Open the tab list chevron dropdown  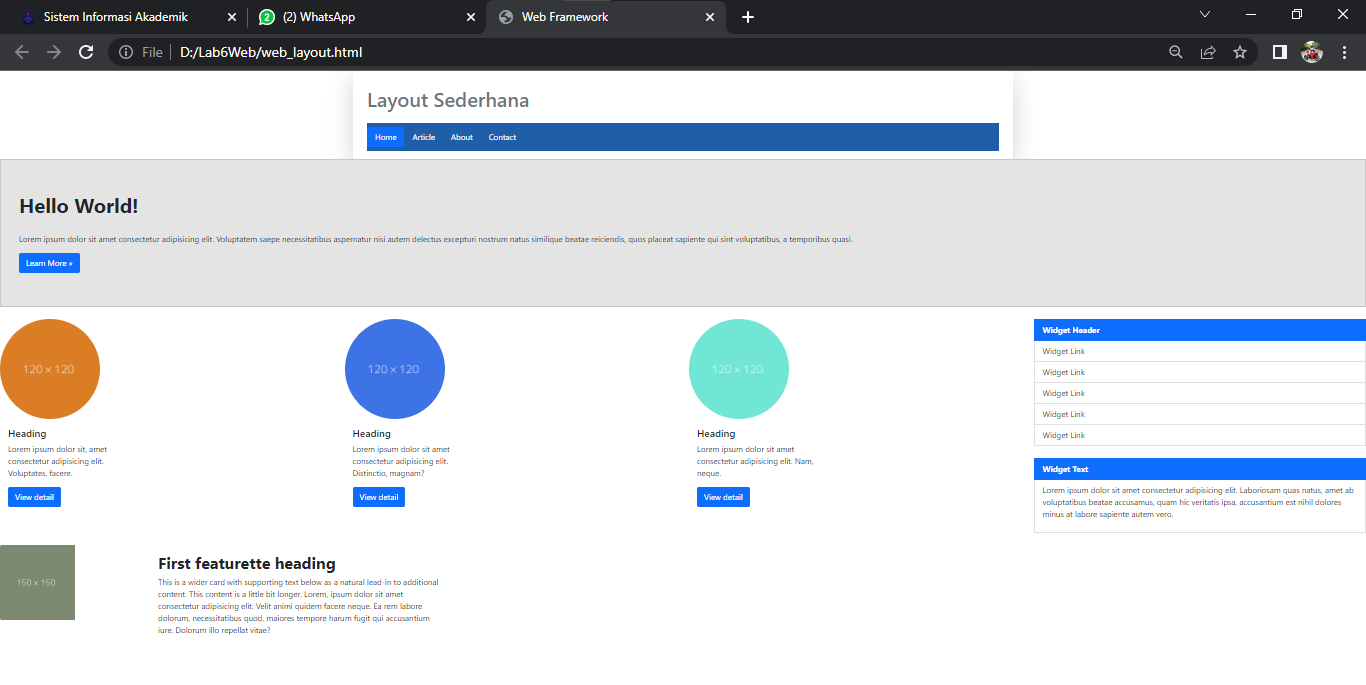click(x=1205, y=14)
